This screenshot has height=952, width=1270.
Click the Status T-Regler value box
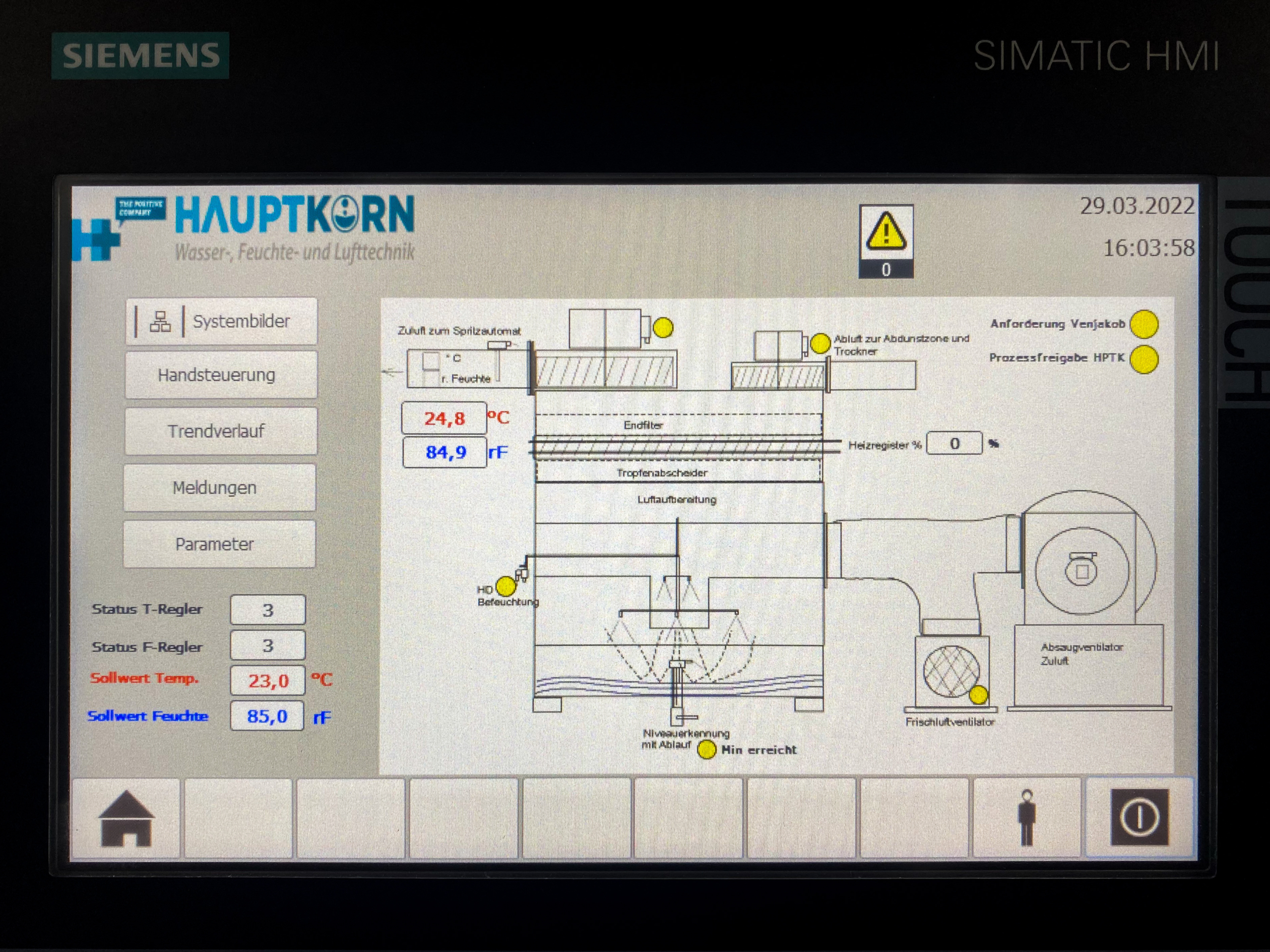click(x=267, y=610)
